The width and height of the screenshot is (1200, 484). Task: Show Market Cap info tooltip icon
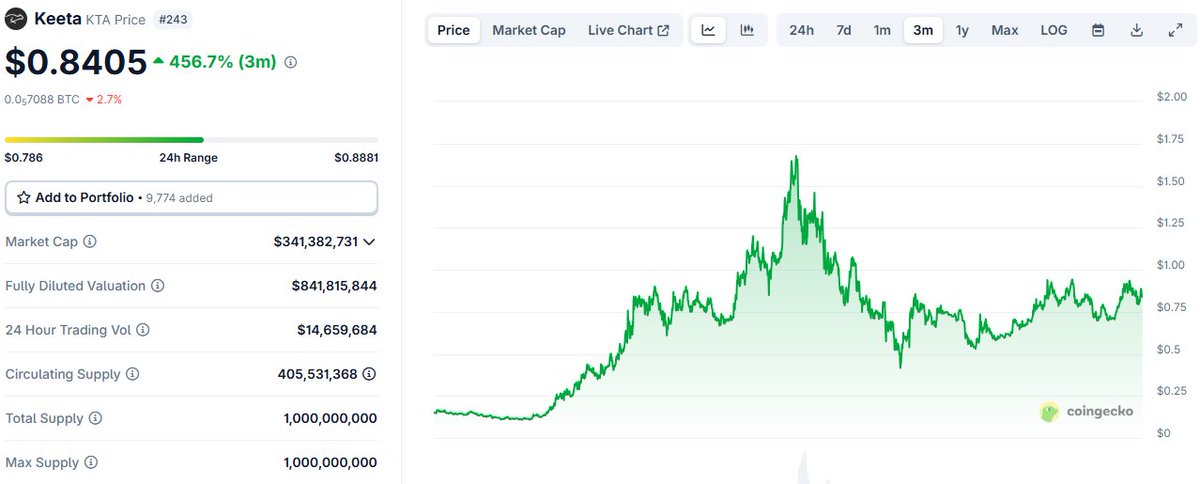tap(90, 242)
